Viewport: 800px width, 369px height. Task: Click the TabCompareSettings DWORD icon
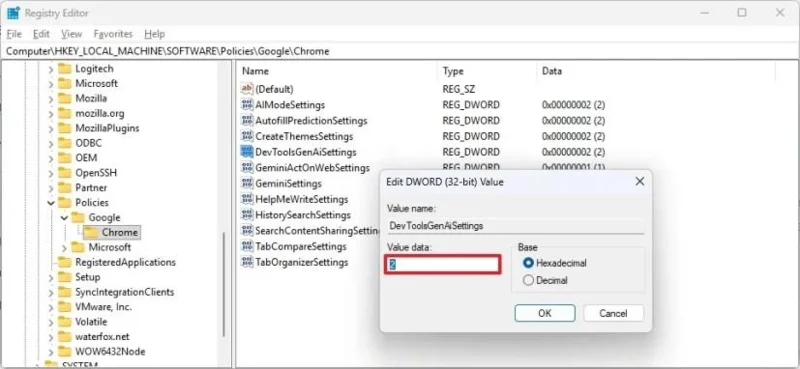coord(247,247)
